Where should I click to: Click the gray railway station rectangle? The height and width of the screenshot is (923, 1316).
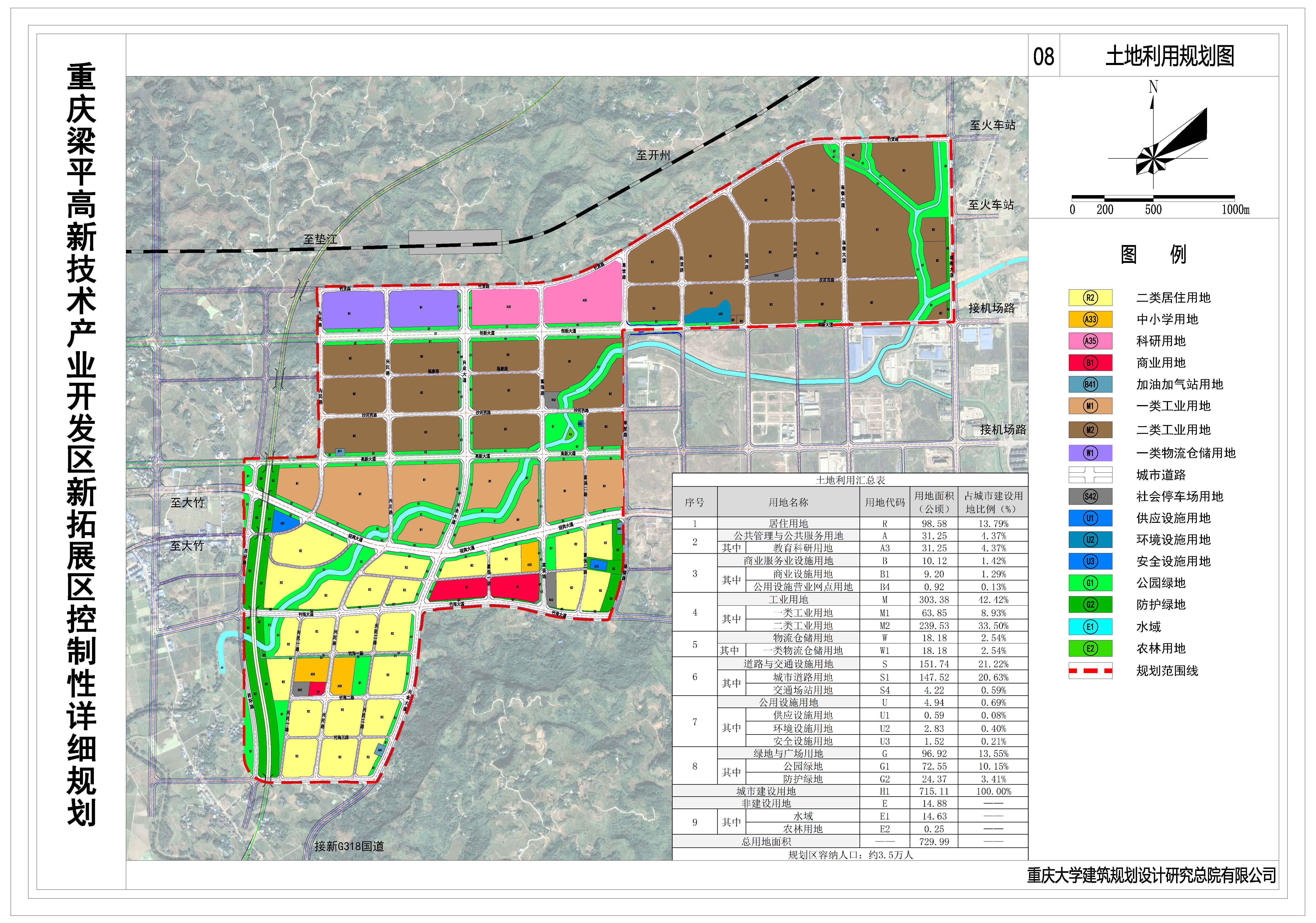click(x=455, y=242)
